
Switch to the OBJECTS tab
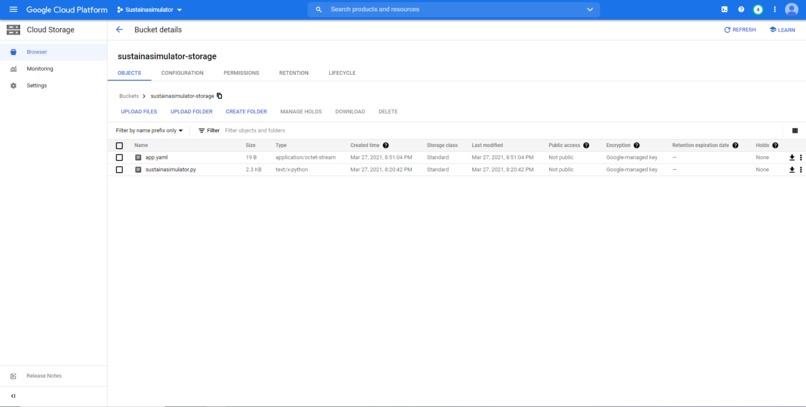pos(129,73)
